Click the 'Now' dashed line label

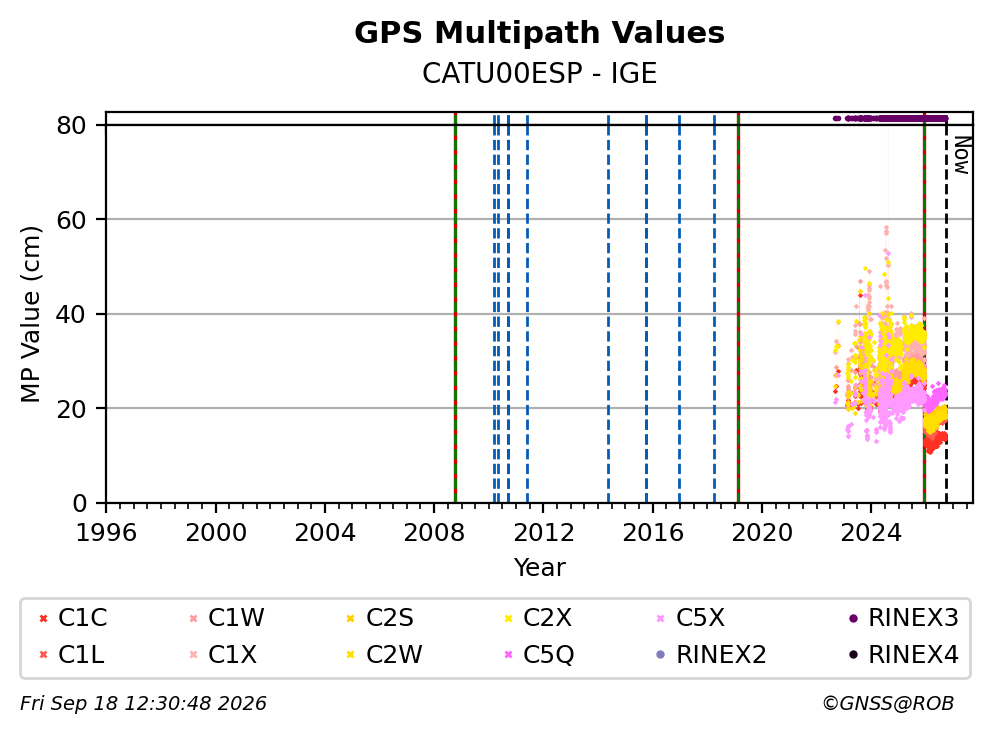tap(962, 156)
